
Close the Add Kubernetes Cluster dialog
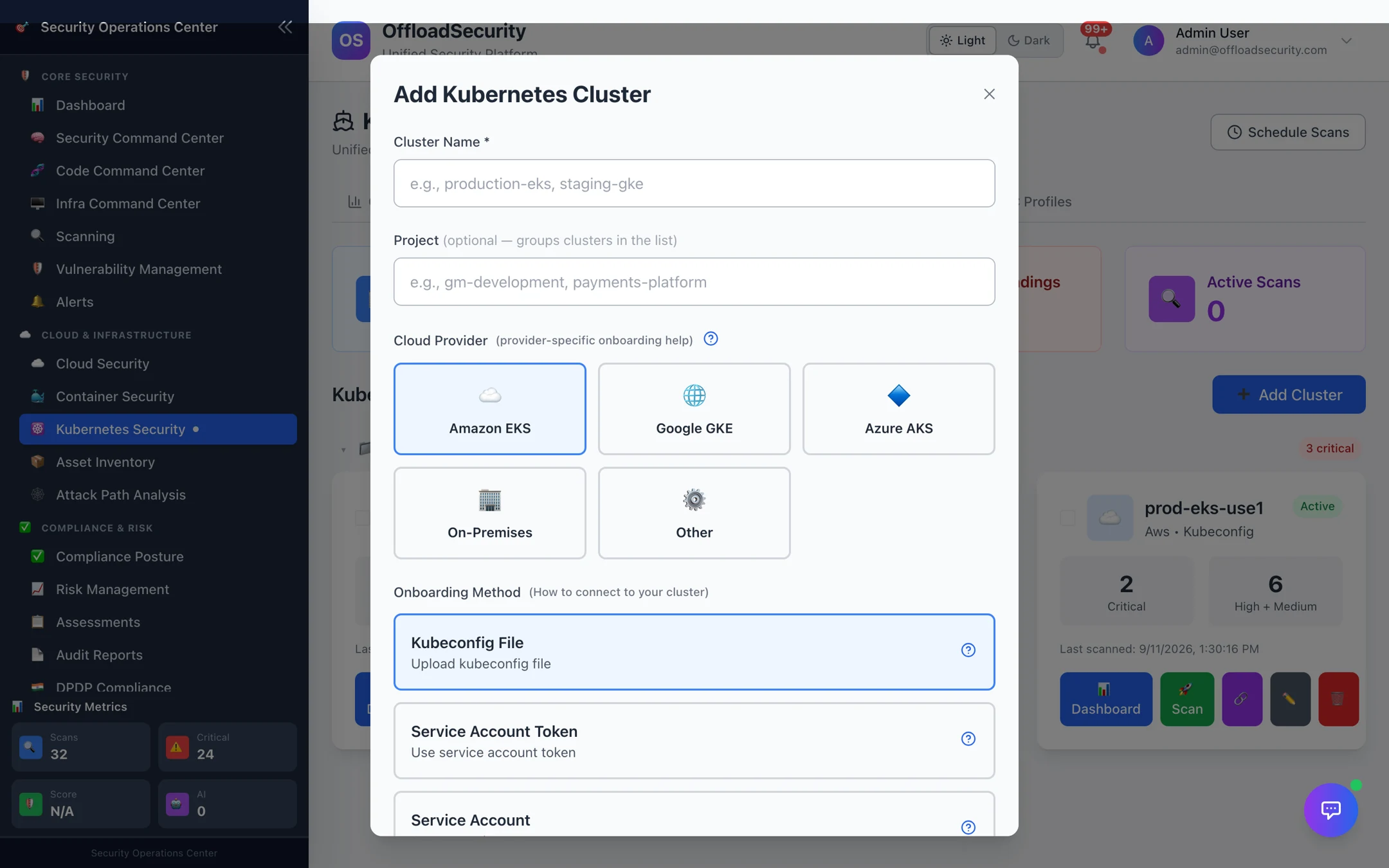tap(989, 94)
